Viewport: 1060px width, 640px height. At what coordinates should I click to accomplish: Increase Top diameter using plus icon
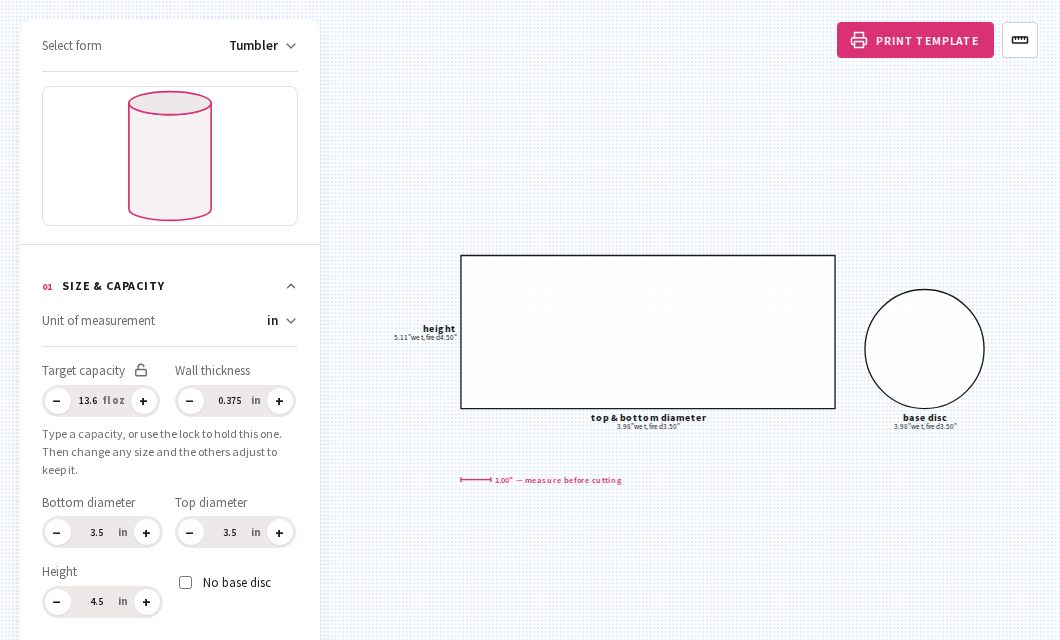(x=279, y=533)
